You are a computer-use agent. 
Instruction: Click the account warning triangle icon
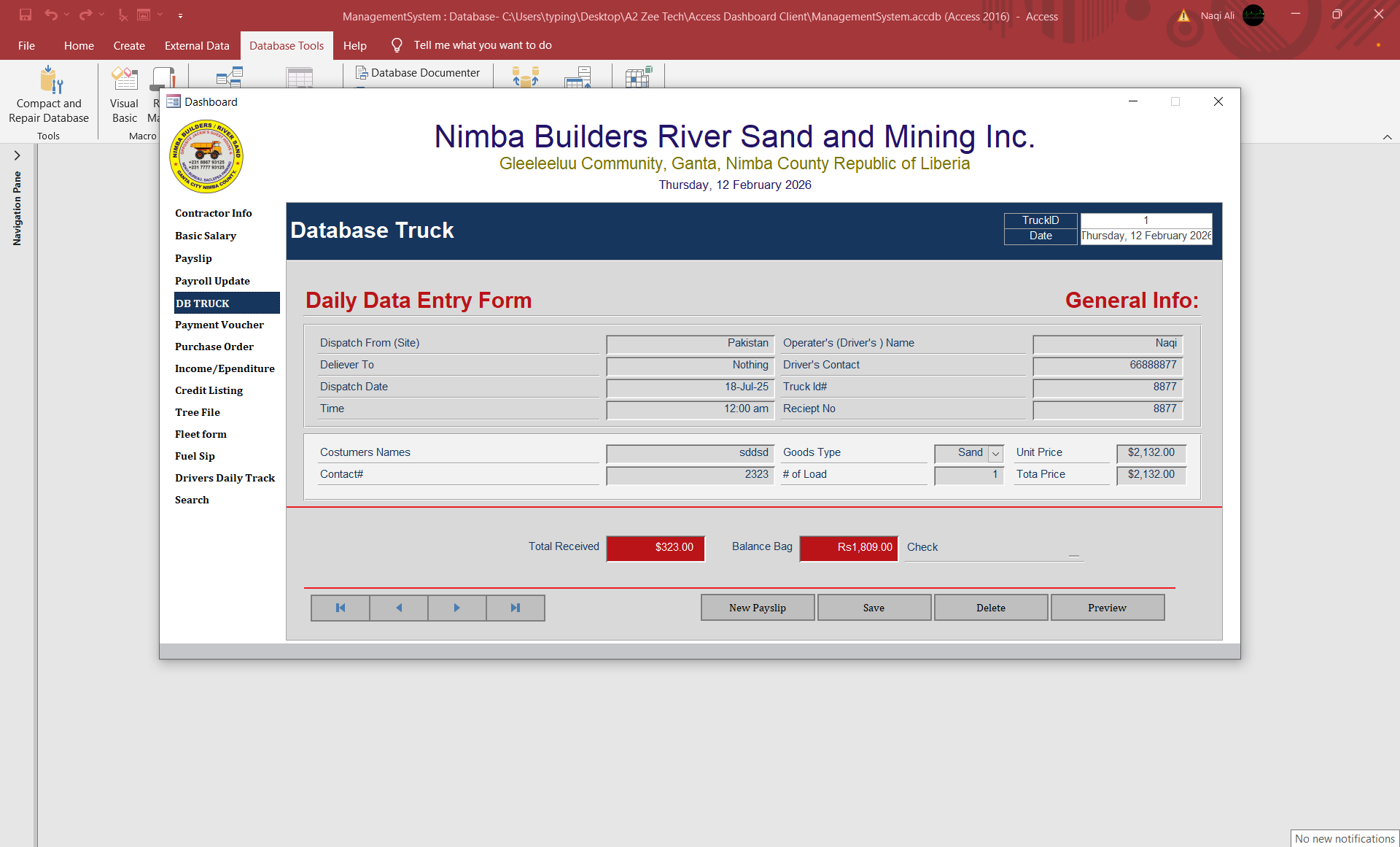(x=1184, y=15)
